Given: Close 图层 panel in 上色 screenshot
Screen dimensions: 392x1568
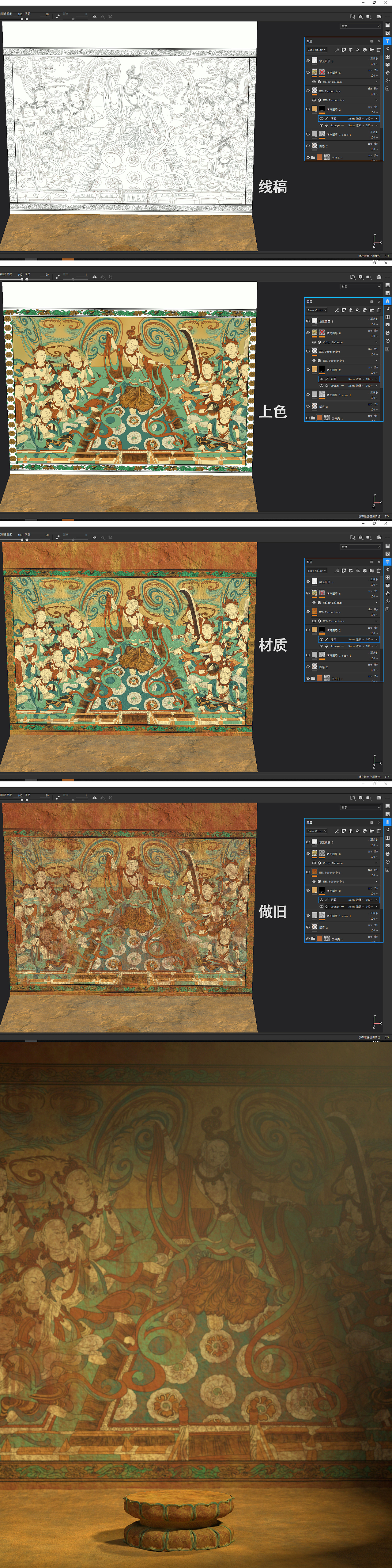Looking at the screenshot, I should point(379,302).
